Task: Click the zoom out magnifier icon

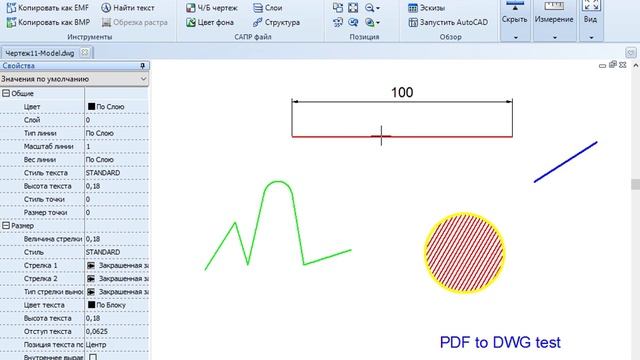Action: [369, 8]
